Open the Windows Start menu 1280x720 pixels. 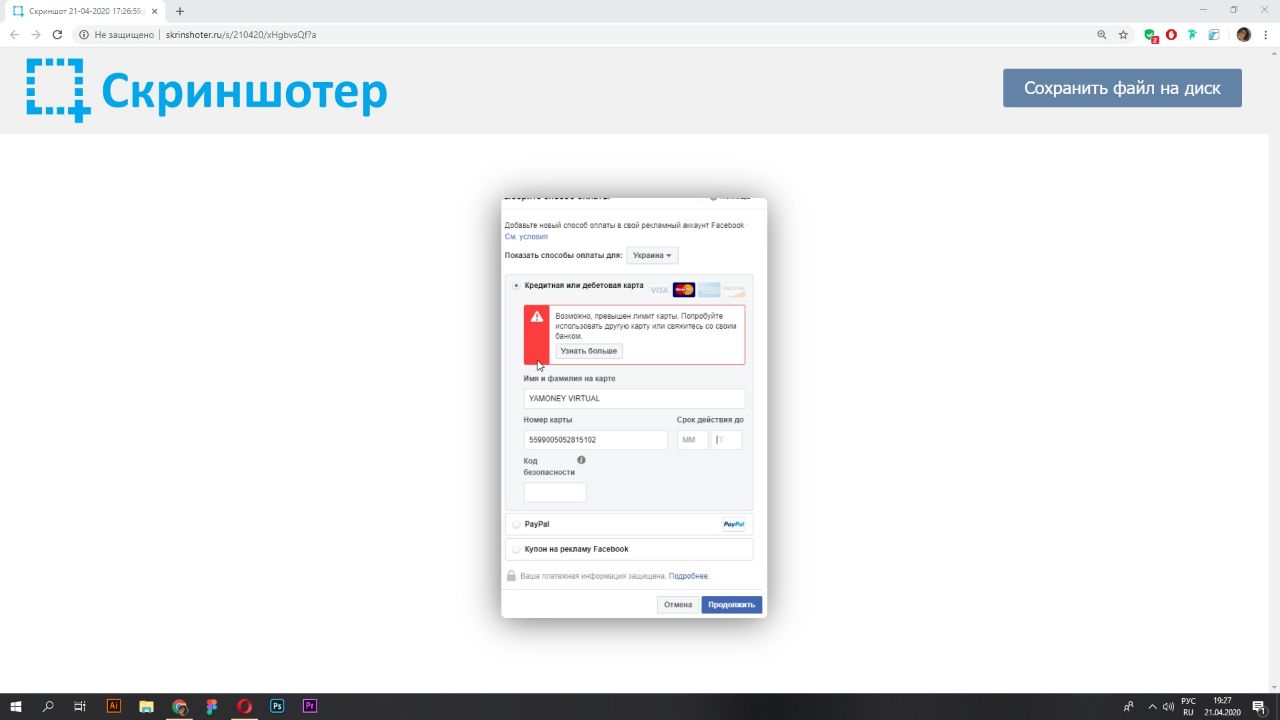pyautogui.click(x=16, y=706)
